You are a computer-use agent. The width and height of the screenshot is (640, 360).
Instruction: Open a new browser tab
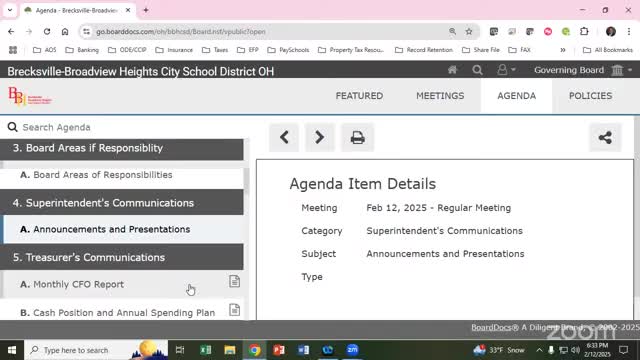[146, 10]
